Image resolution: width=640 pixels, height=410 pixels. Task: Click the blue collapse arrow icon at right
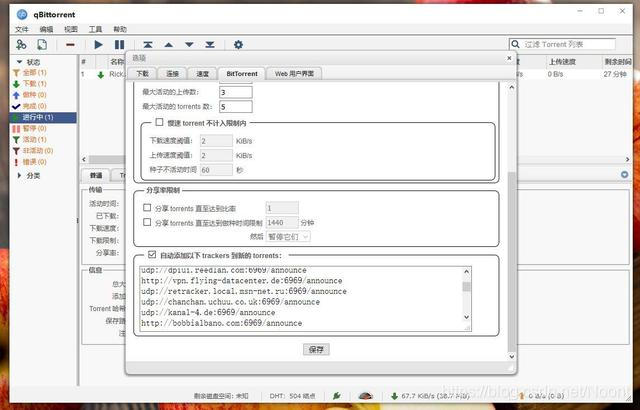click(624, 175)
